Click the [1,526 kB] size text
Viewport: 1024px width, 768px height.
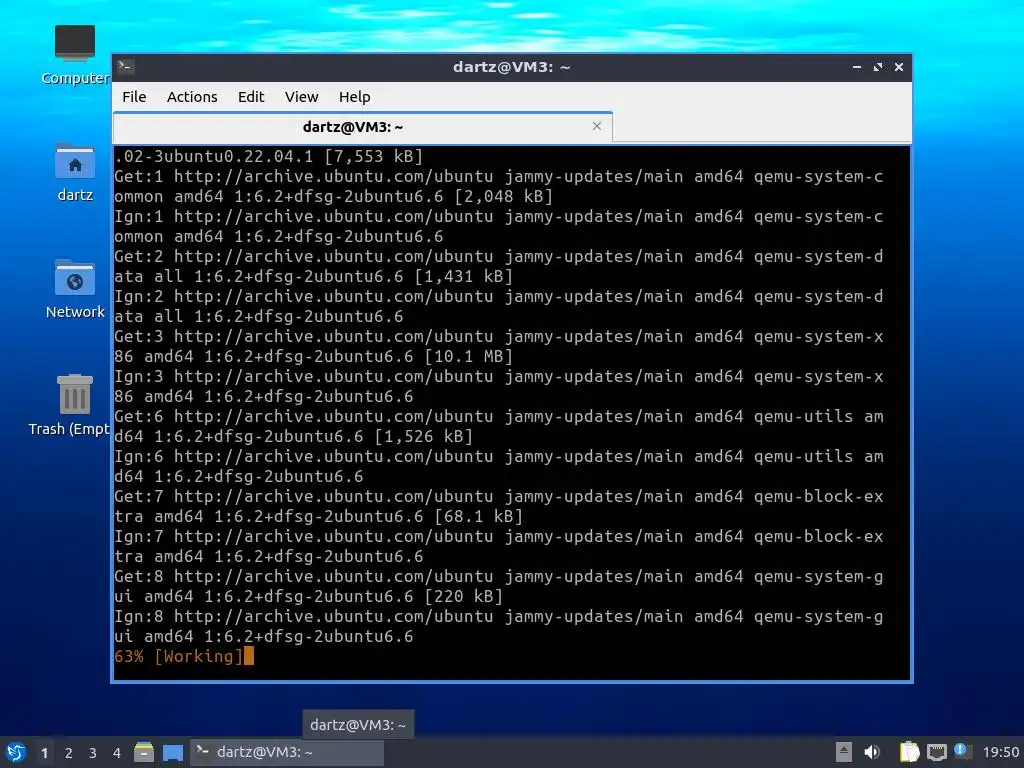click(x=423, y=436)
